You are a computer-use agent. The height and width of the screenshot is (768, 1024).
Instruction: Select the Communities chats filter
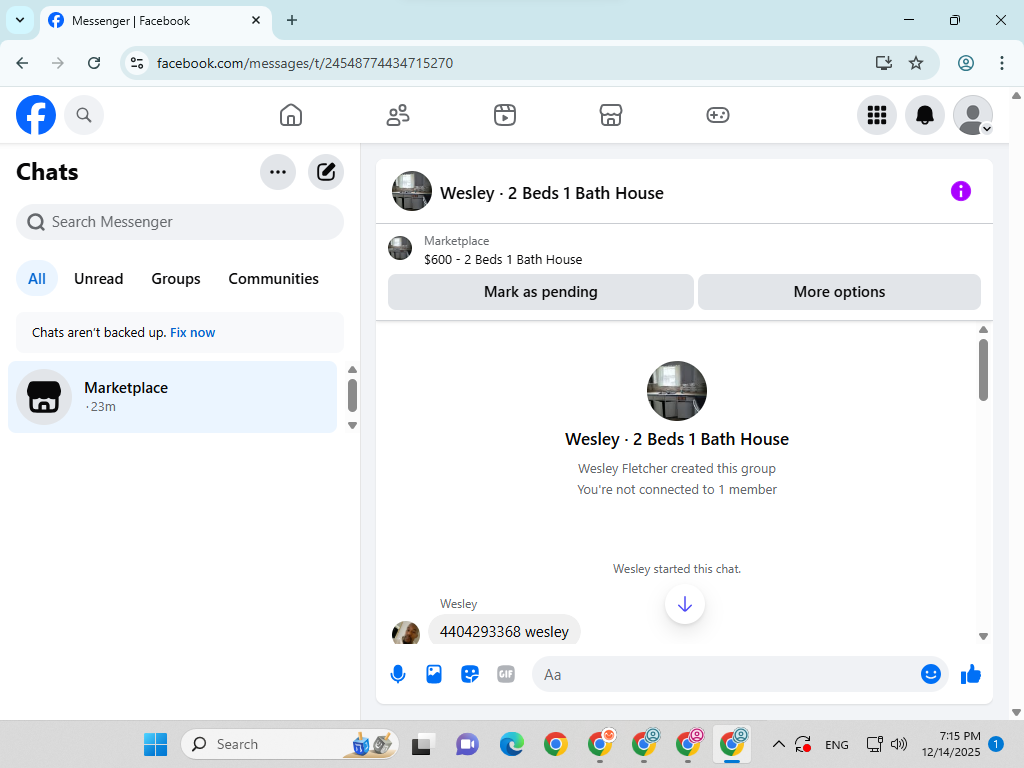coord(274,279)
